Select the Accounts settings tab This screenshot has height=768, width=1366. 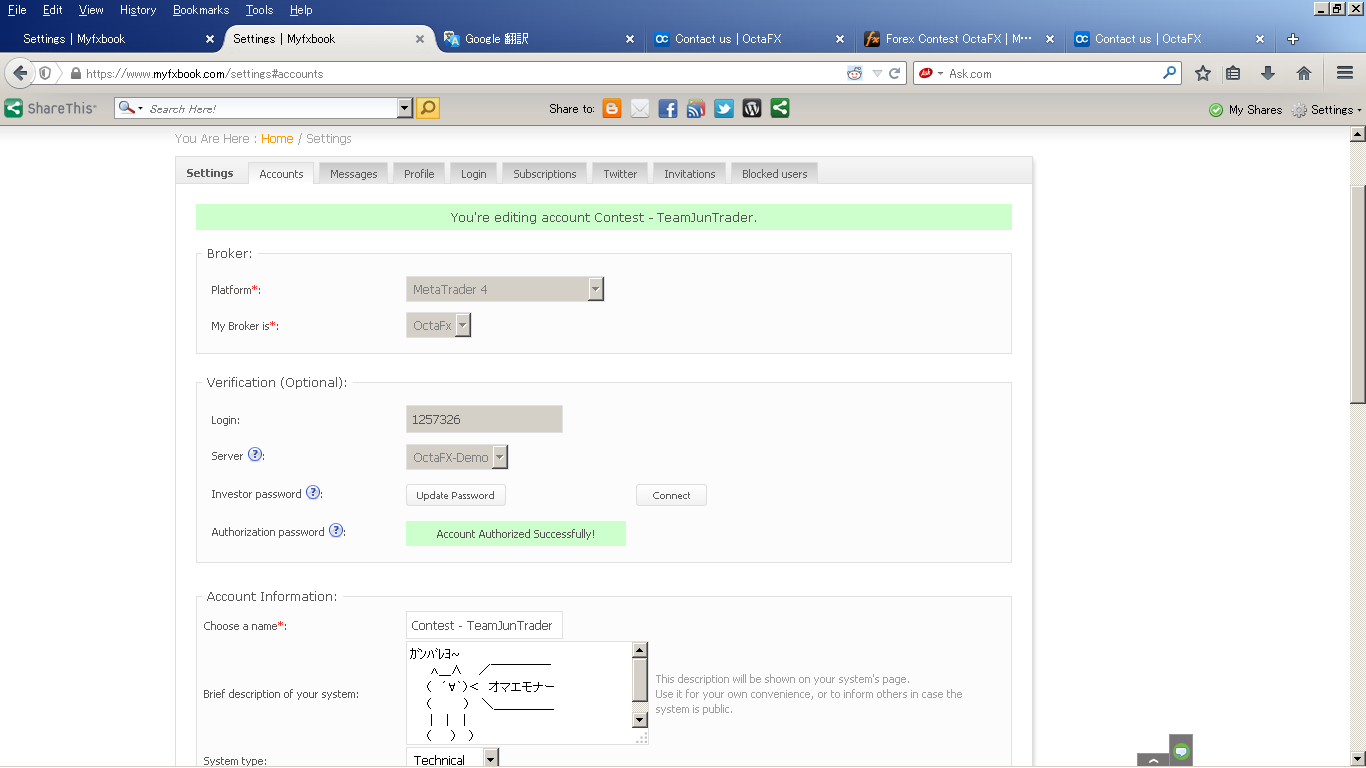tap(281, 173)
